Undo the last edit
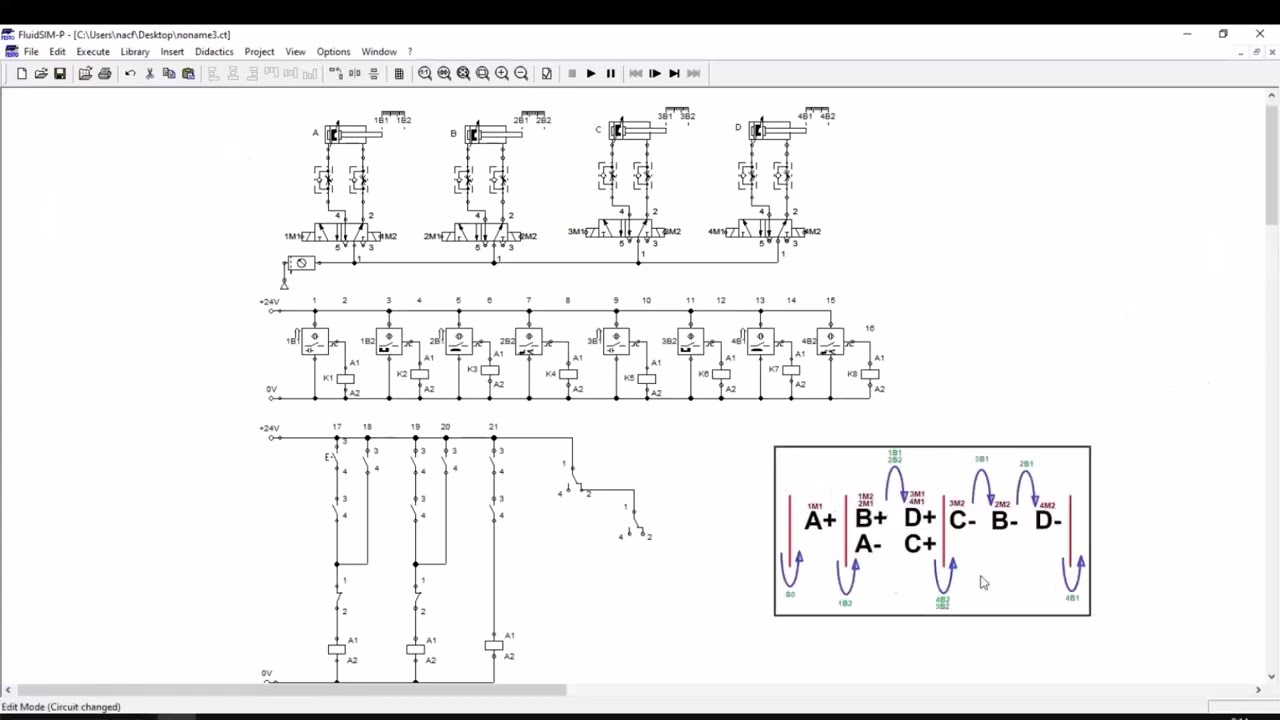Image resolution: width=1280 pixels, height=720 pixels. click(130, 73)
